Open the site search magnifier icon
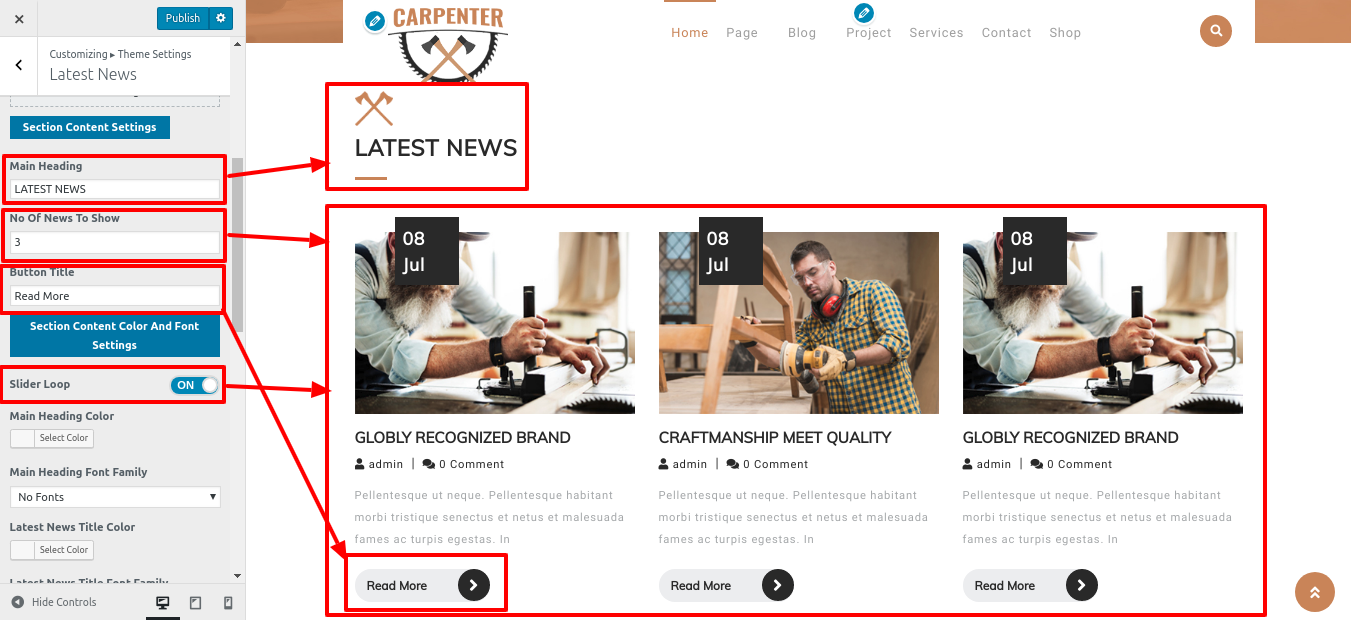The image size is (1351, 620). [x=1216, y=31]
